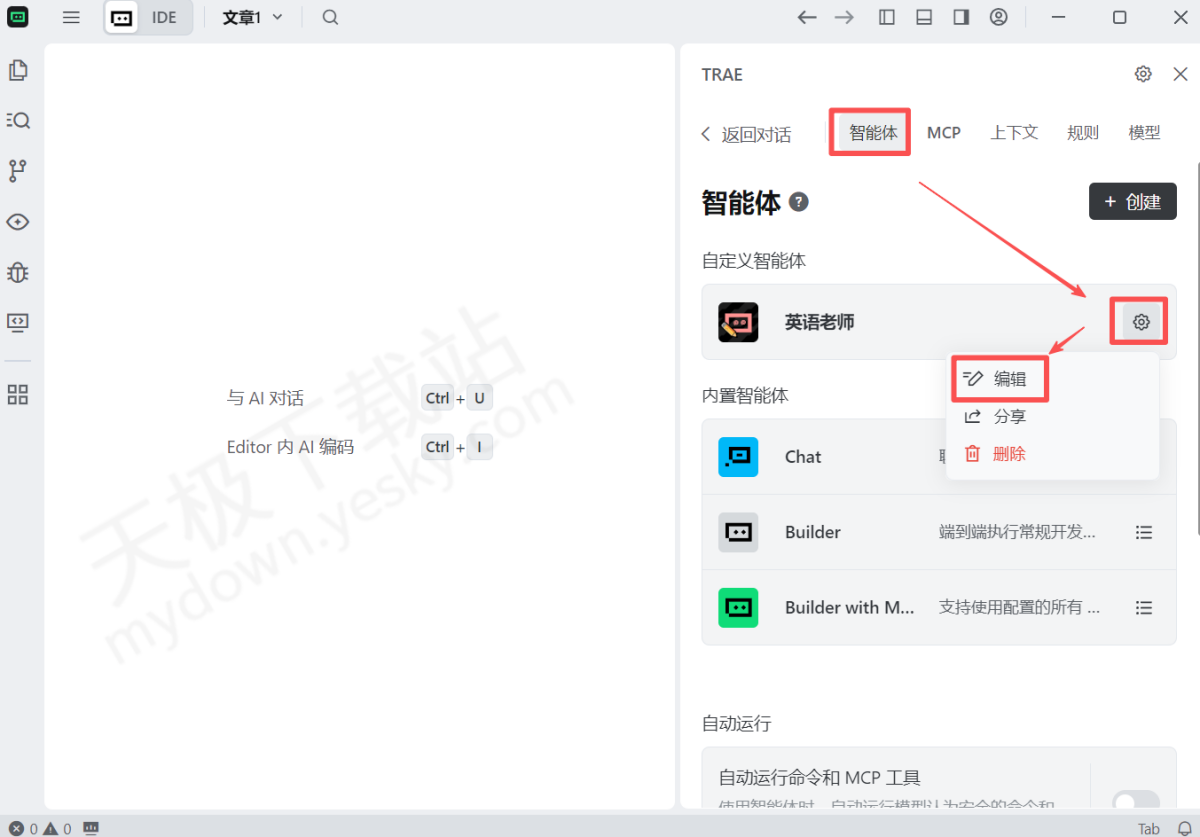This screenshot has width=1200, height=837.
Task: Open the Builder agent tools list icon
Action: (1144, 532)
